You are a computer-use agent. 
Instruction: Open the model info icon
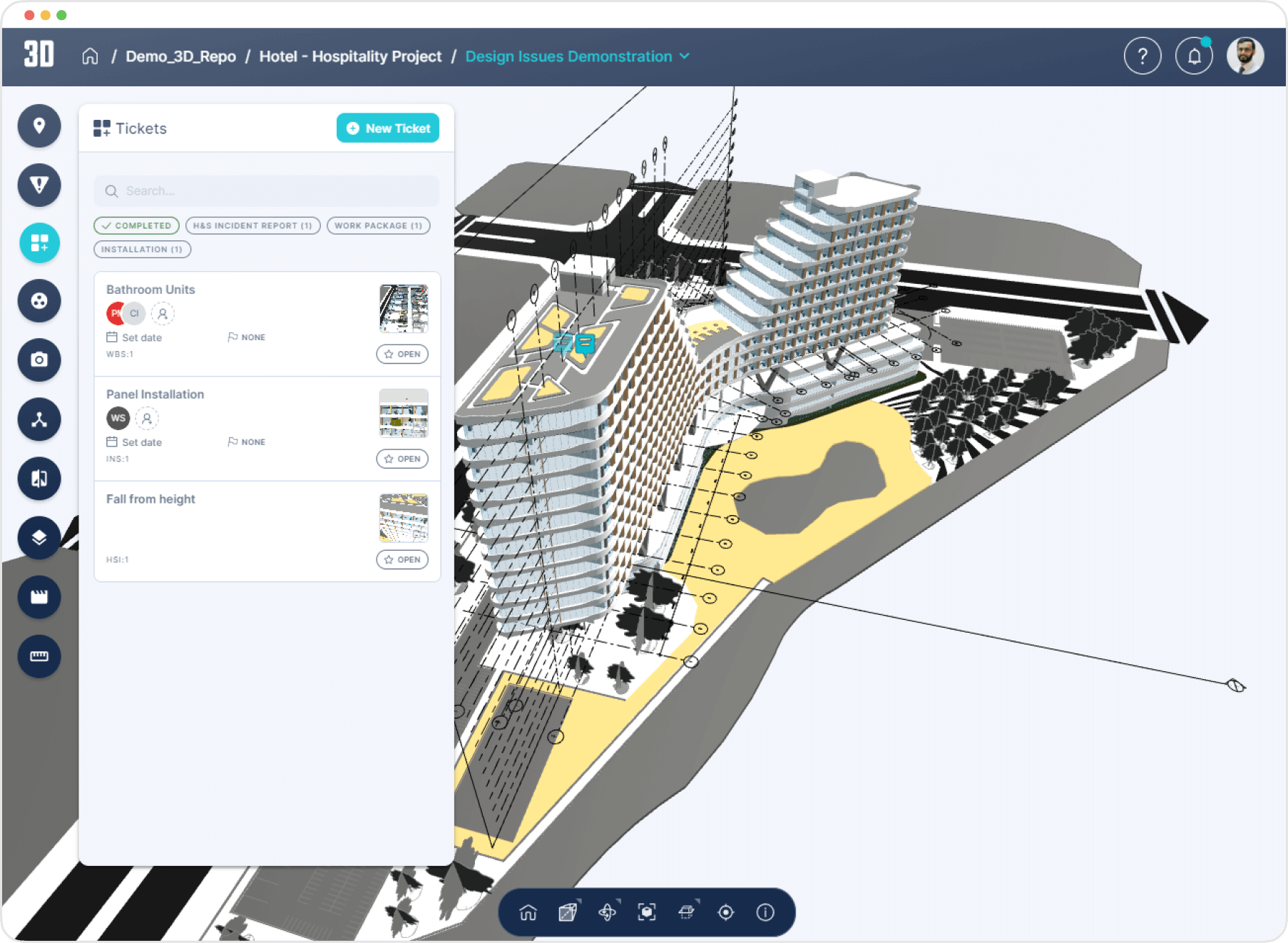pyautogui.click(x=765, y=912)
